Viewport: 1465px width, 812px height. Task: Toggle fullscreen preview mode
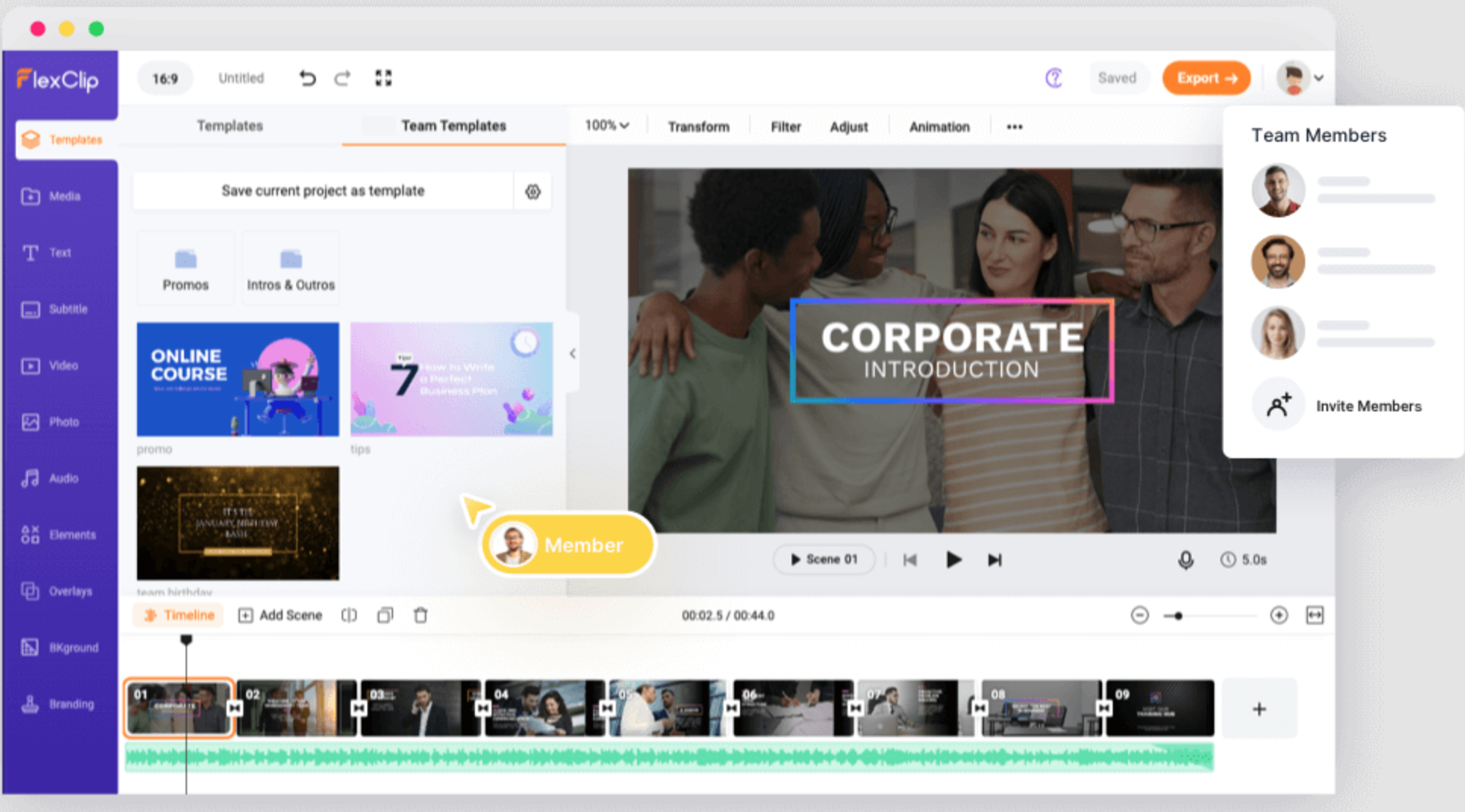pos(383,77)
